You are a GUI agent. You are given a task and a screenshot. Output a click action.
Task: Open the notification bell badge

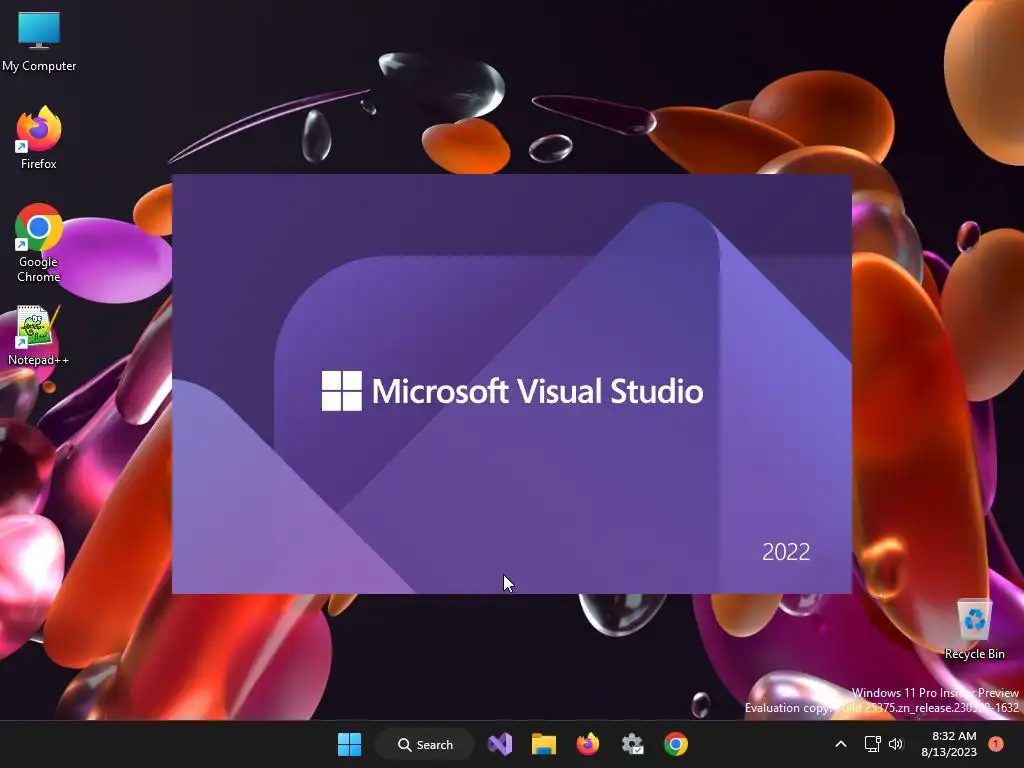pos(996,744)
